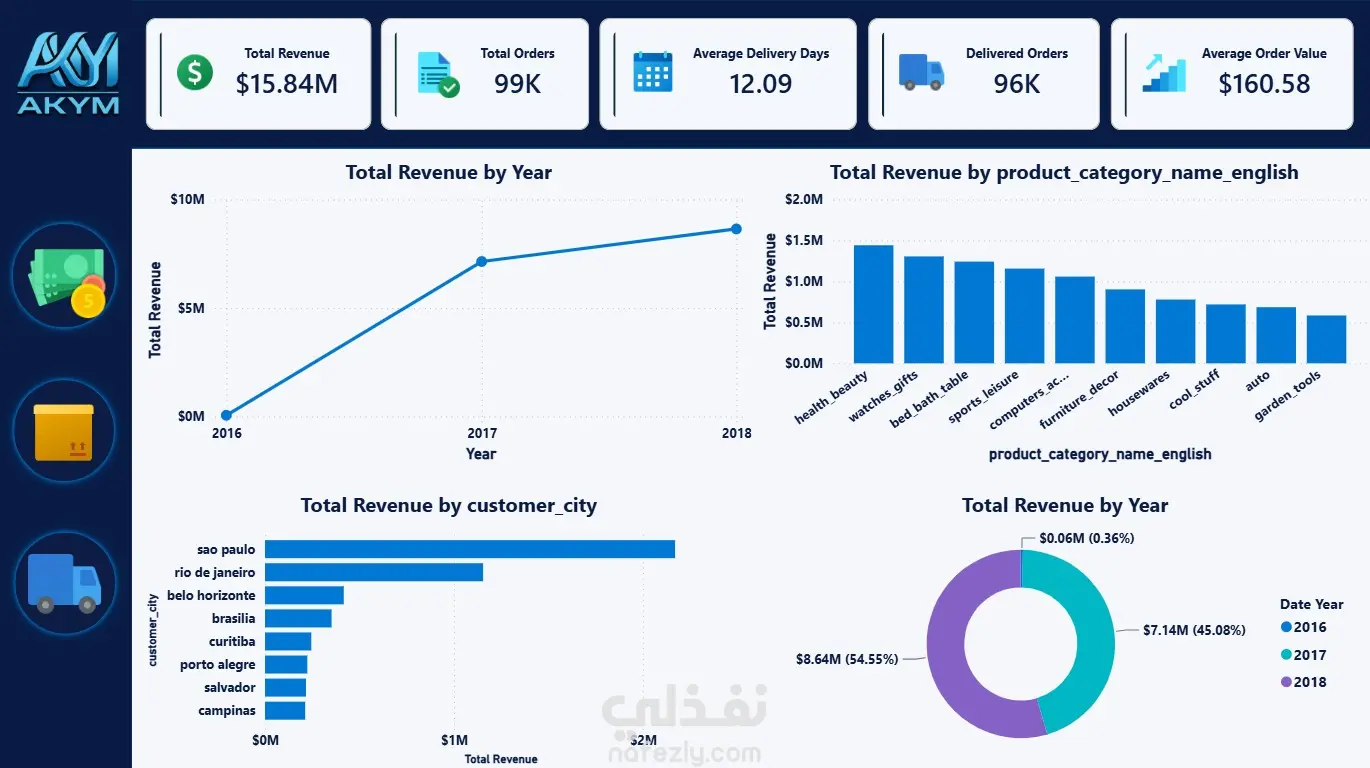The image size is (1370, 768).
Task: Select the belo horizonte revenue bar
Action: (304, 595)
